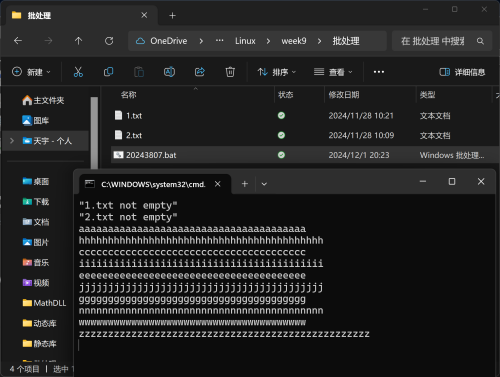Screen dimensions: 500x377
Task: Click OneDrive in the address bar
Action: coord(169,41)
